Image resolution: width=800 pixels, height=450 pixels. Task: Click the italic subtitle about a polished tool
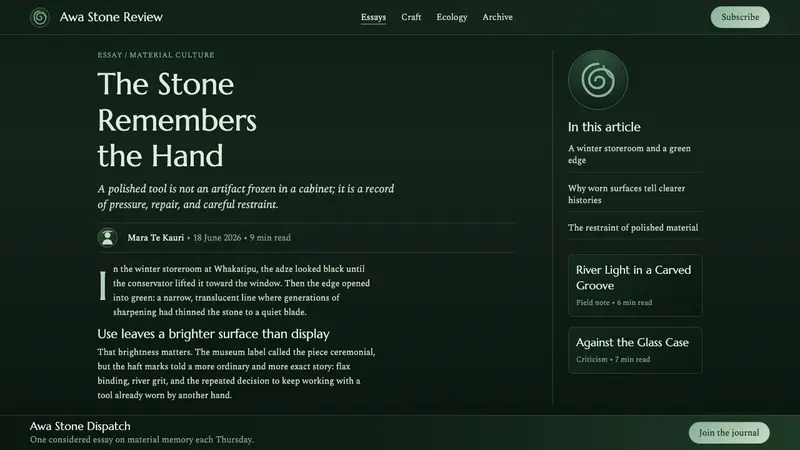pos(246,196)
